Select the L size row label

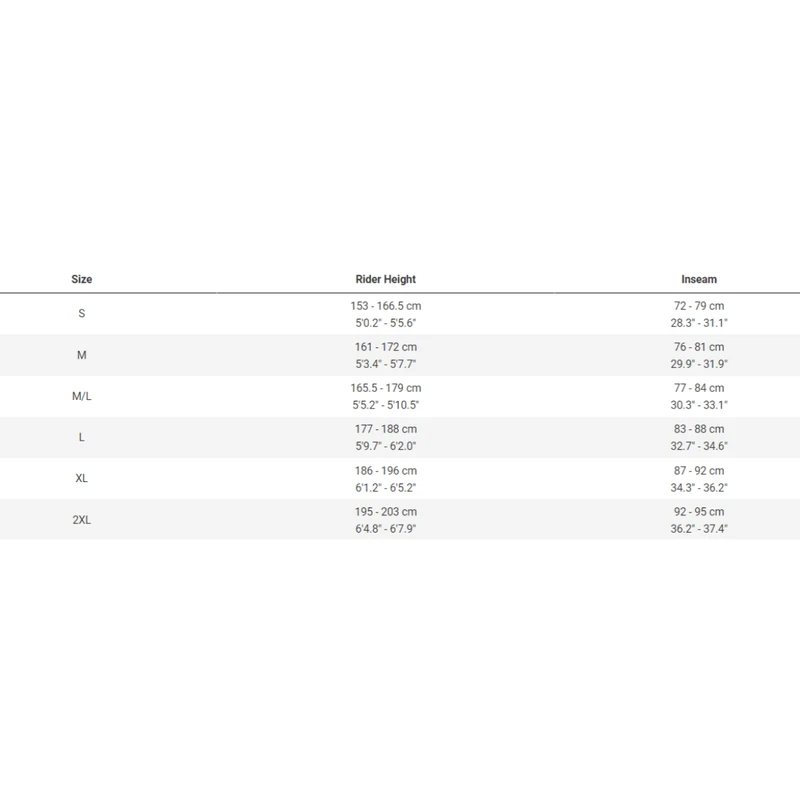click(82, 438)
